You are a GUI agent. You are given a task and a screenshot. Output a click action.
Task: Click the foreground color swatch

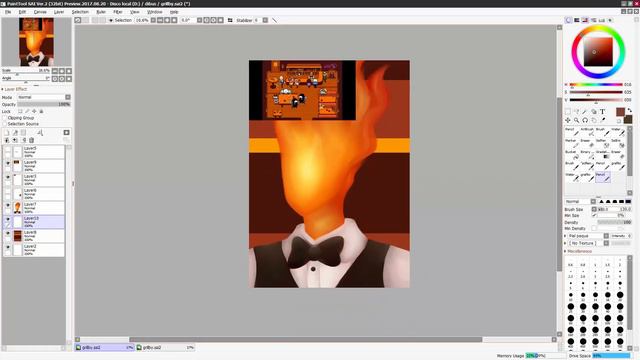pyautogui.click(x=620, y=112)
